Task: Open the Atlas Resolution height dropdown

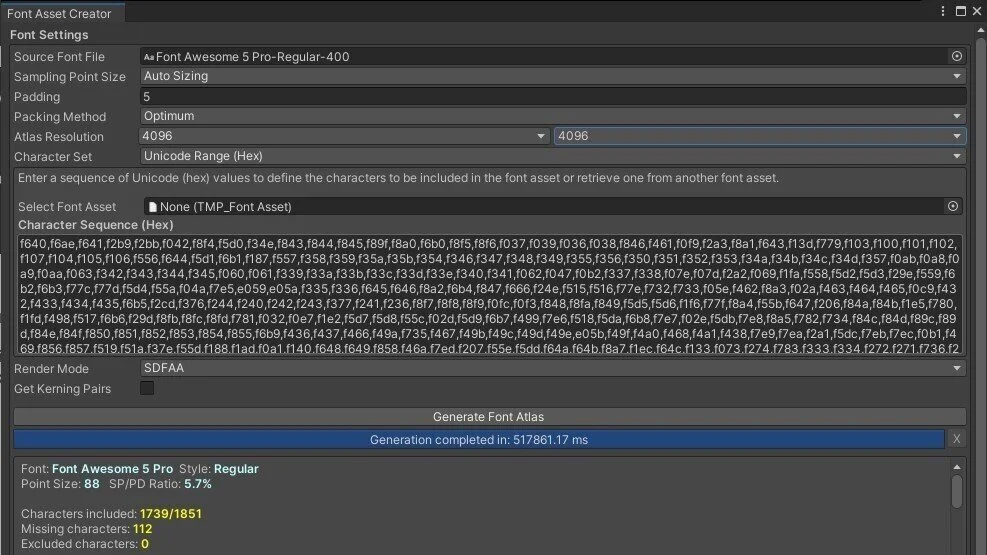Action: (760, 136)
